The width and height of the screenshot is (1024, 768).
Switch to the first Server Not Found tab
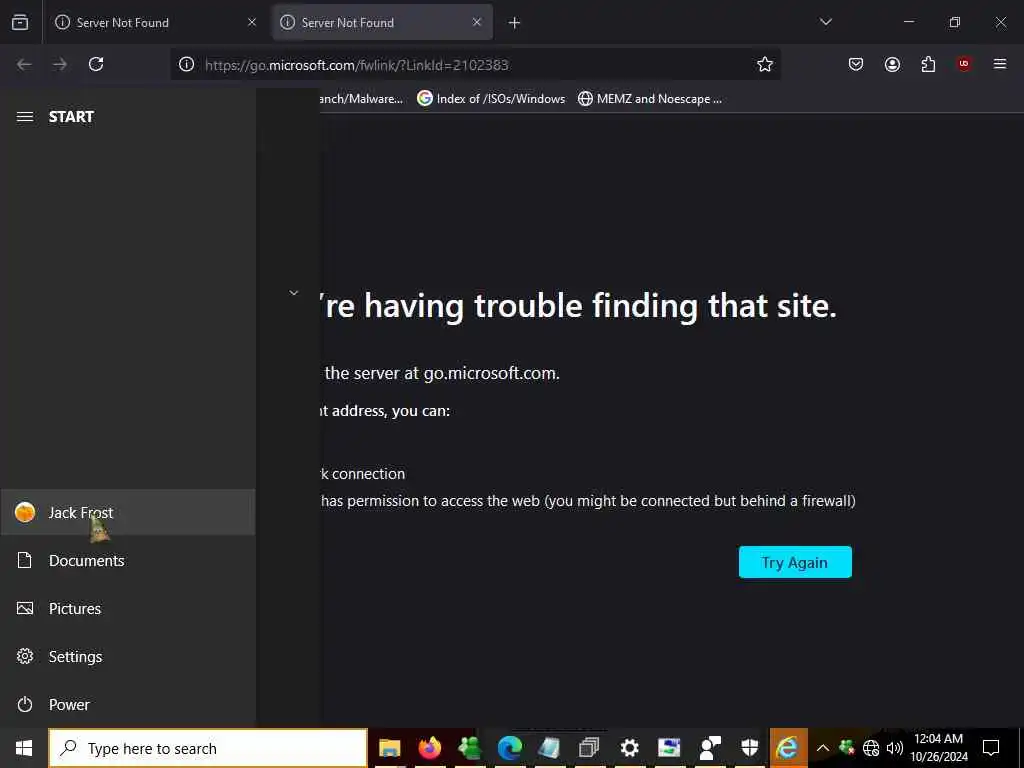tap(155, 22)
